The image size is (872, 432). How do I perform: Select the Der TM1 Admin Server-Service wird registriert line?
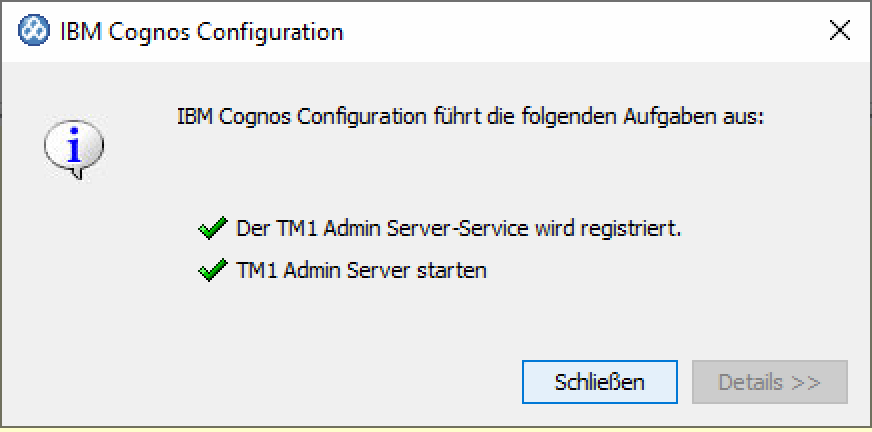click(x=458, y=228)
